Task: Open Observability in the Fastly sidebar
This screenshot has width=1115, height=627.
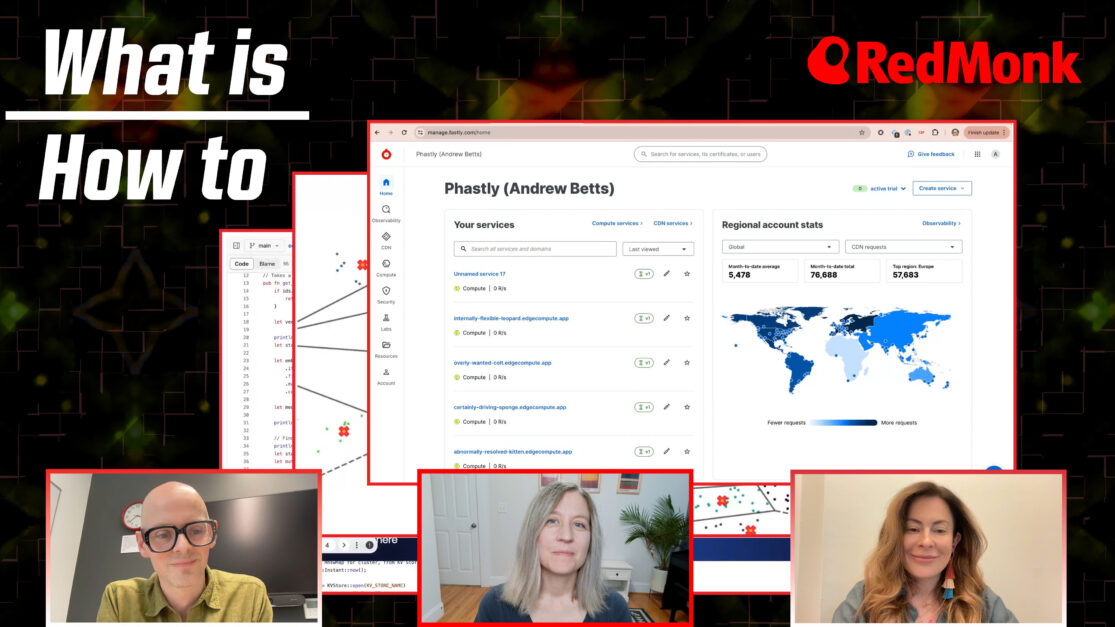Action: coord(386,213)
